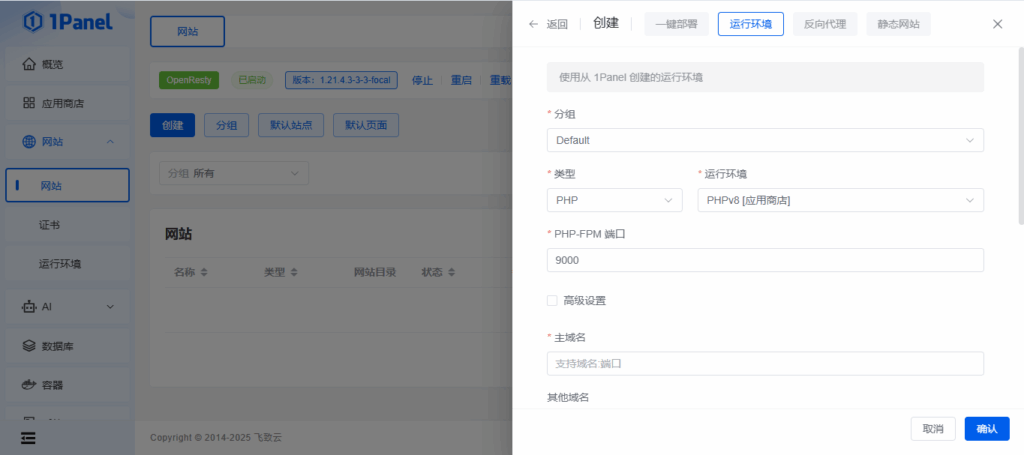Switch to the 反向代理 tab
Screen dimensions: 1024x455
coord(825,24)
